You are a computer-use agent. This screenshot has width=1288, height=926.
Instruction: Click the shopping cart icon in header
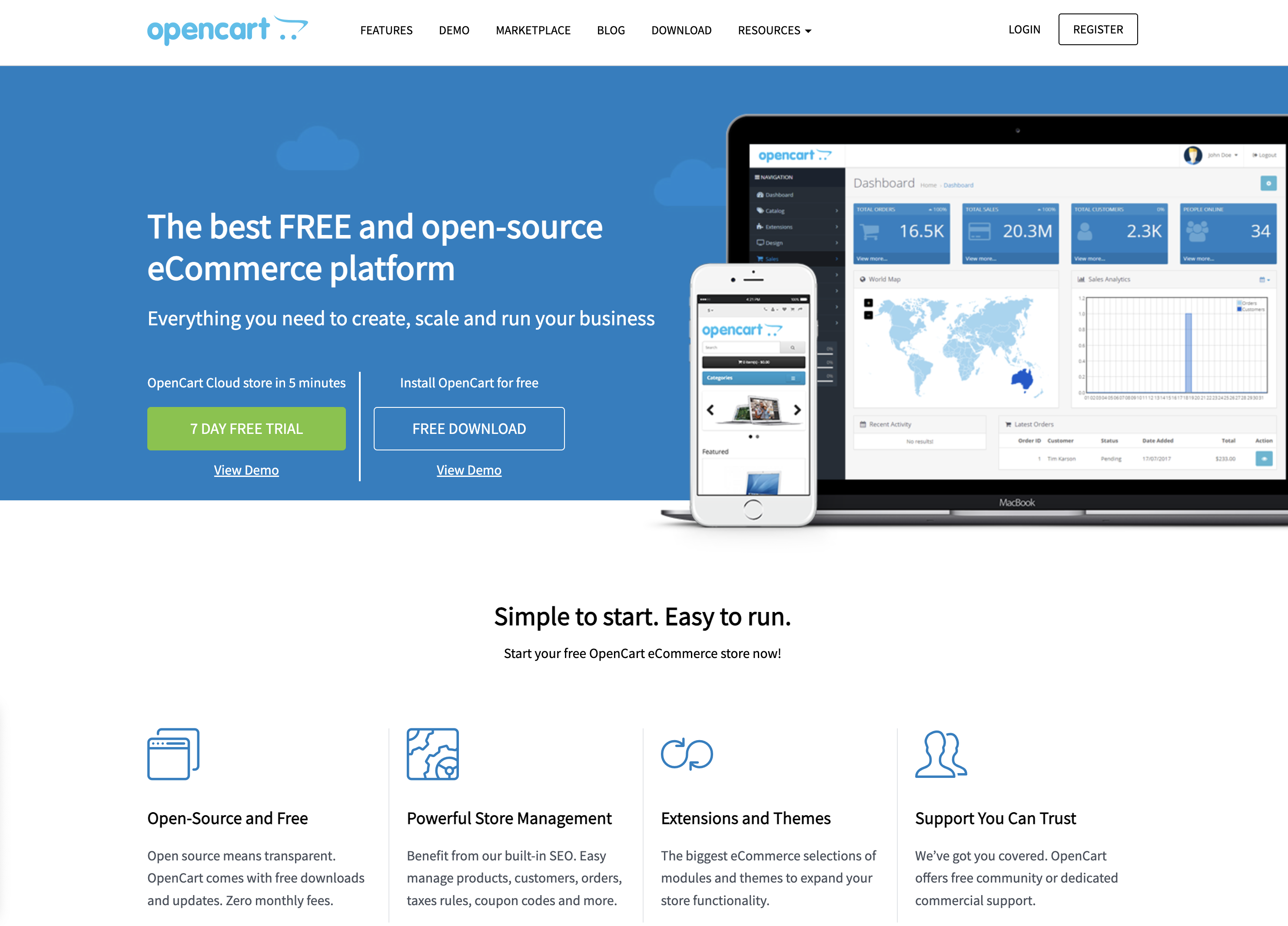click(295, 28)
